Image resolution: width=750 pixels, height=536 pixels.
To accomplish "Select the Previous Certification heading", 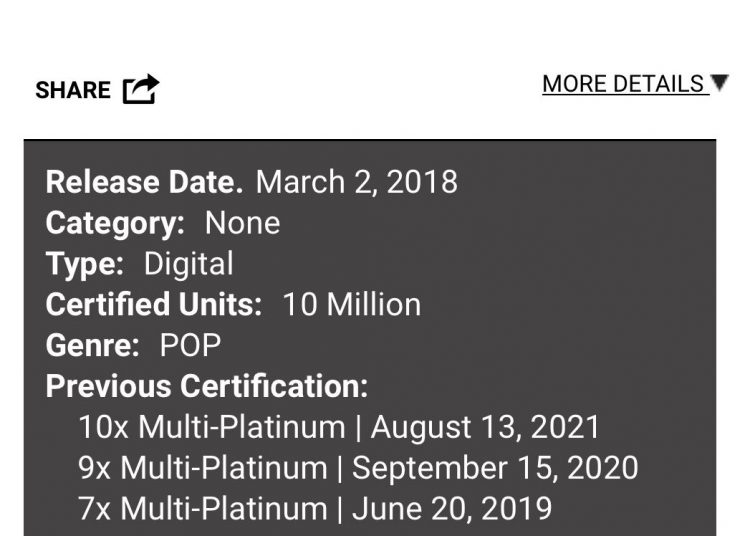I will click(x=207, y=386).
